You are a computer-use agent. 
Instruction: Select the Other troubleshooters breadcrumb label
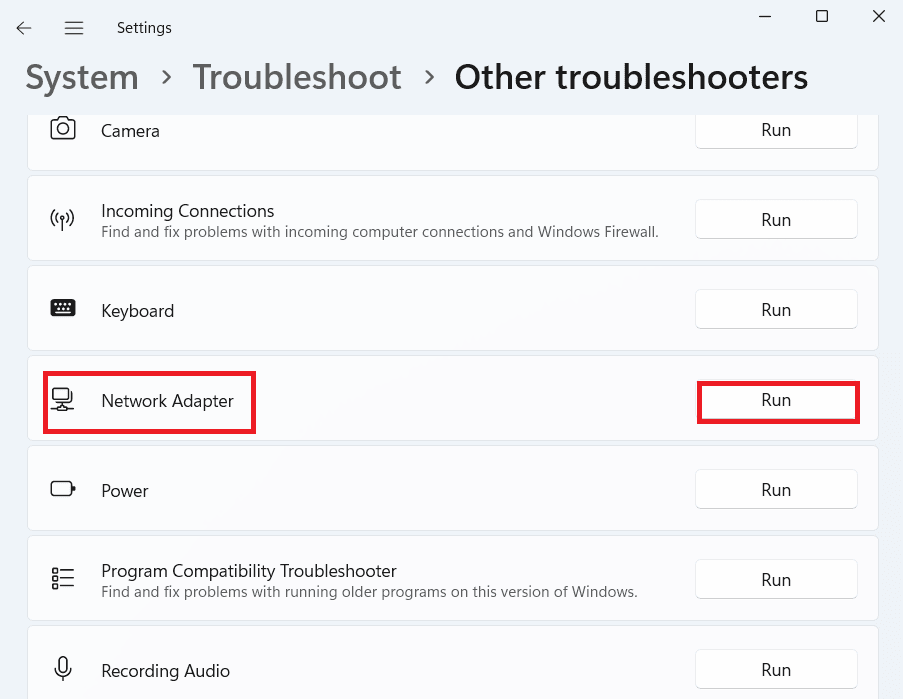click(631, 77)
